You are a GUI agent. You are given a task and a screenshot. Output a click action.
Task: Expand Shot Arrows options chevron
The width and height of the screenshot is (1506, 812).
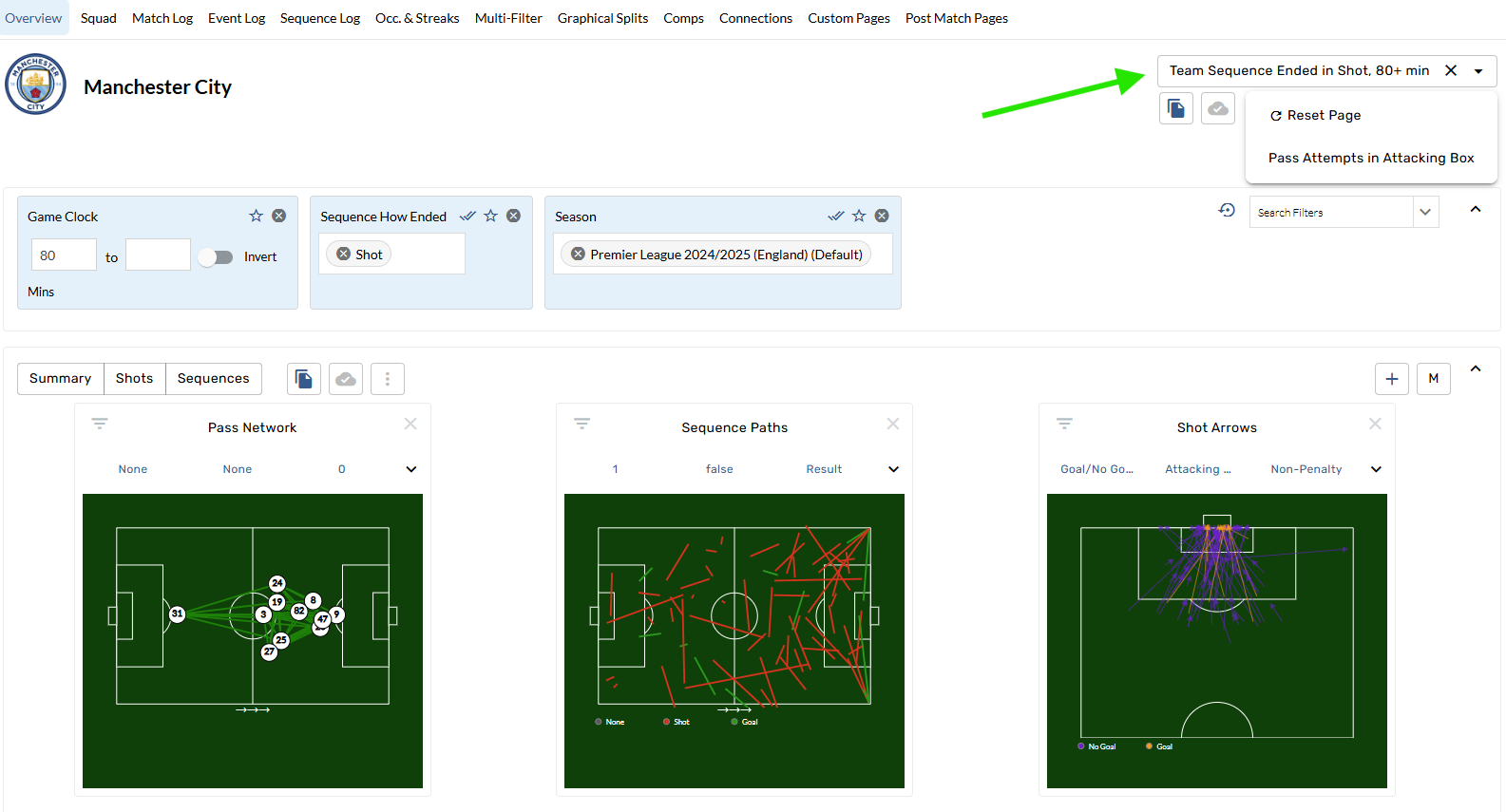pyautogui.click(x=1376, y=469)
